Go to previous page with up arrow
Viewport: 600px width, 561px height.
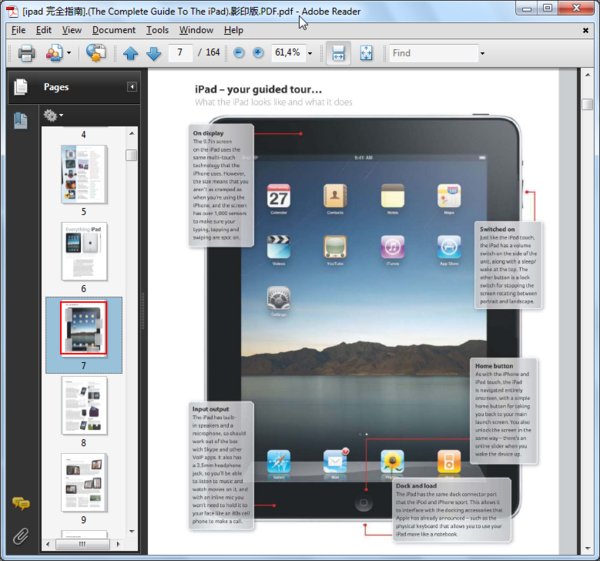tap(130, 53)
